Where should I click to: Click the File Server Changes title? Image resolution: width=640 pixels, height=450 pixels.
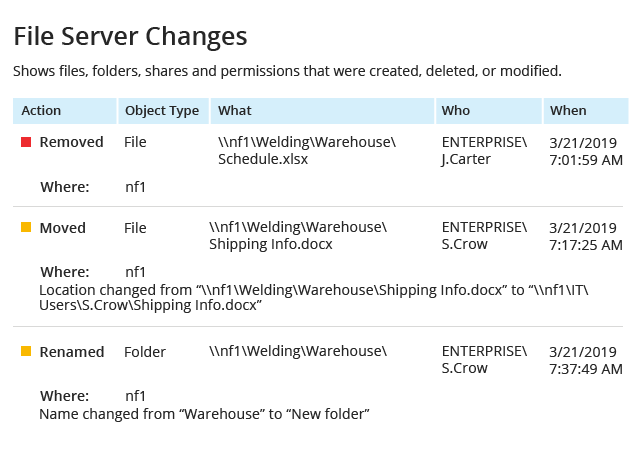tap(131, 36)
